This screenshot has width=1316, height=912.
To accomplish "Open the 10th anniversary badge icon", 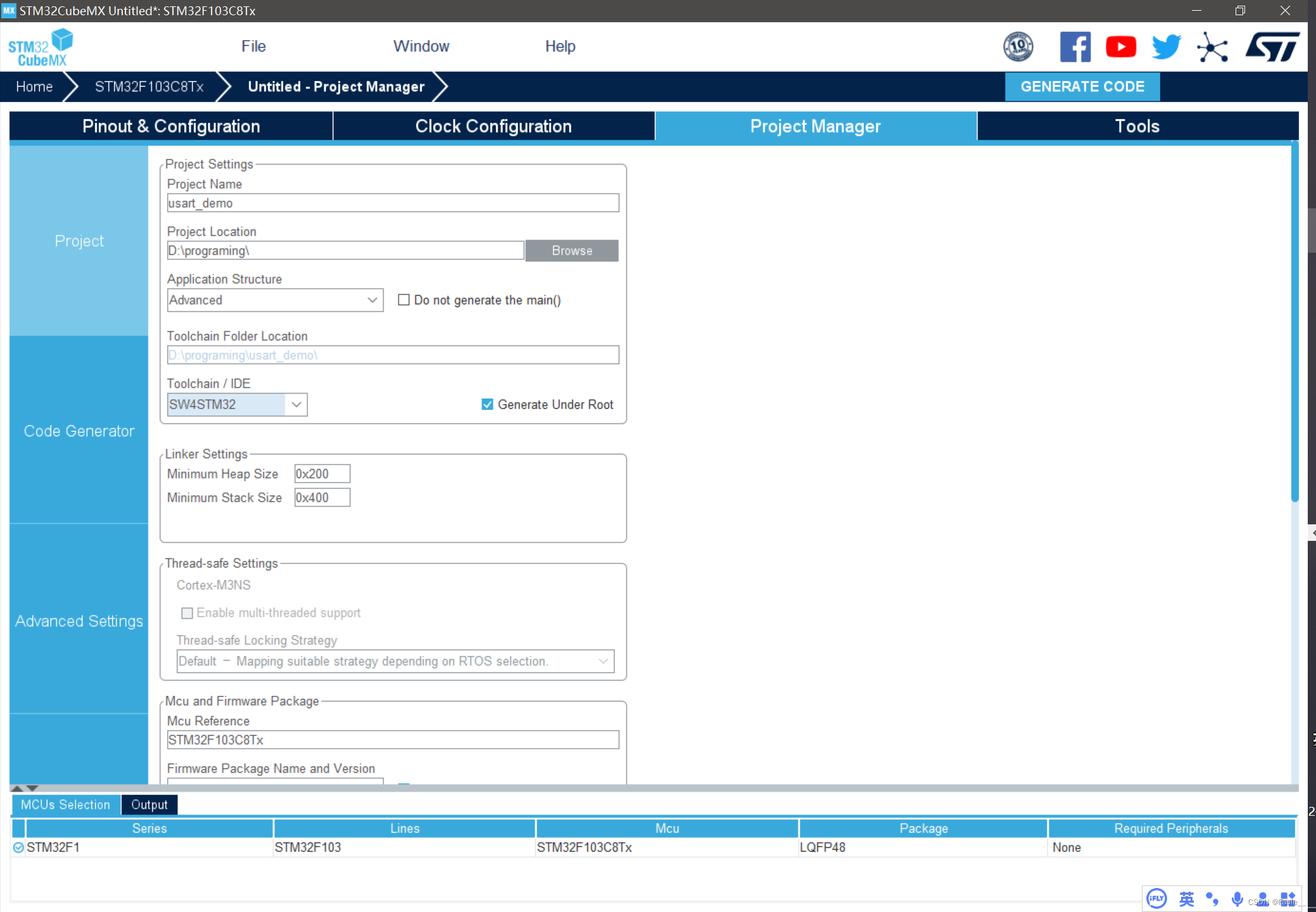I will [x=1018, y=47].
